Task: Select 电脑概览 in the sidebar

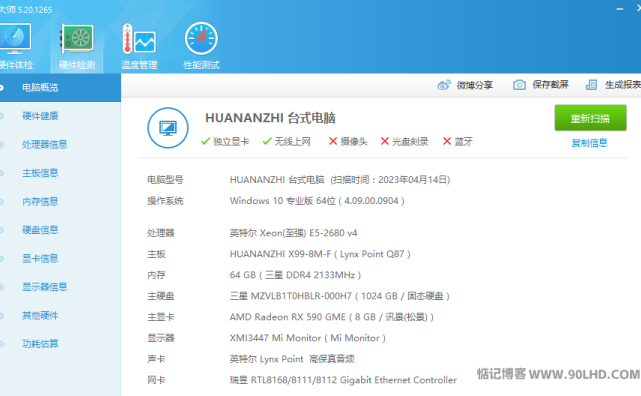Action: pyautogui.click(x=60, y=87)
